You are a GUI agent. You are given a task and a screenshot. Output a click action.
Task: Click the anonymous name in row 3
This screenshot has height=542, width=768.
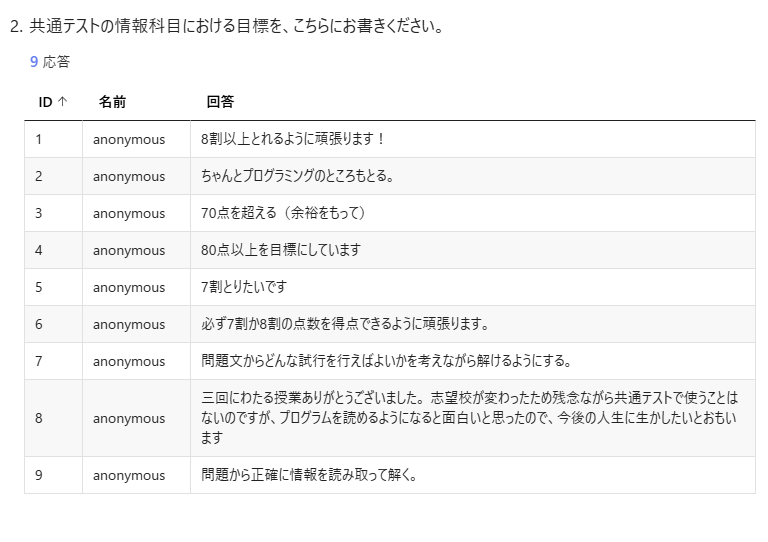coord(129,213)
